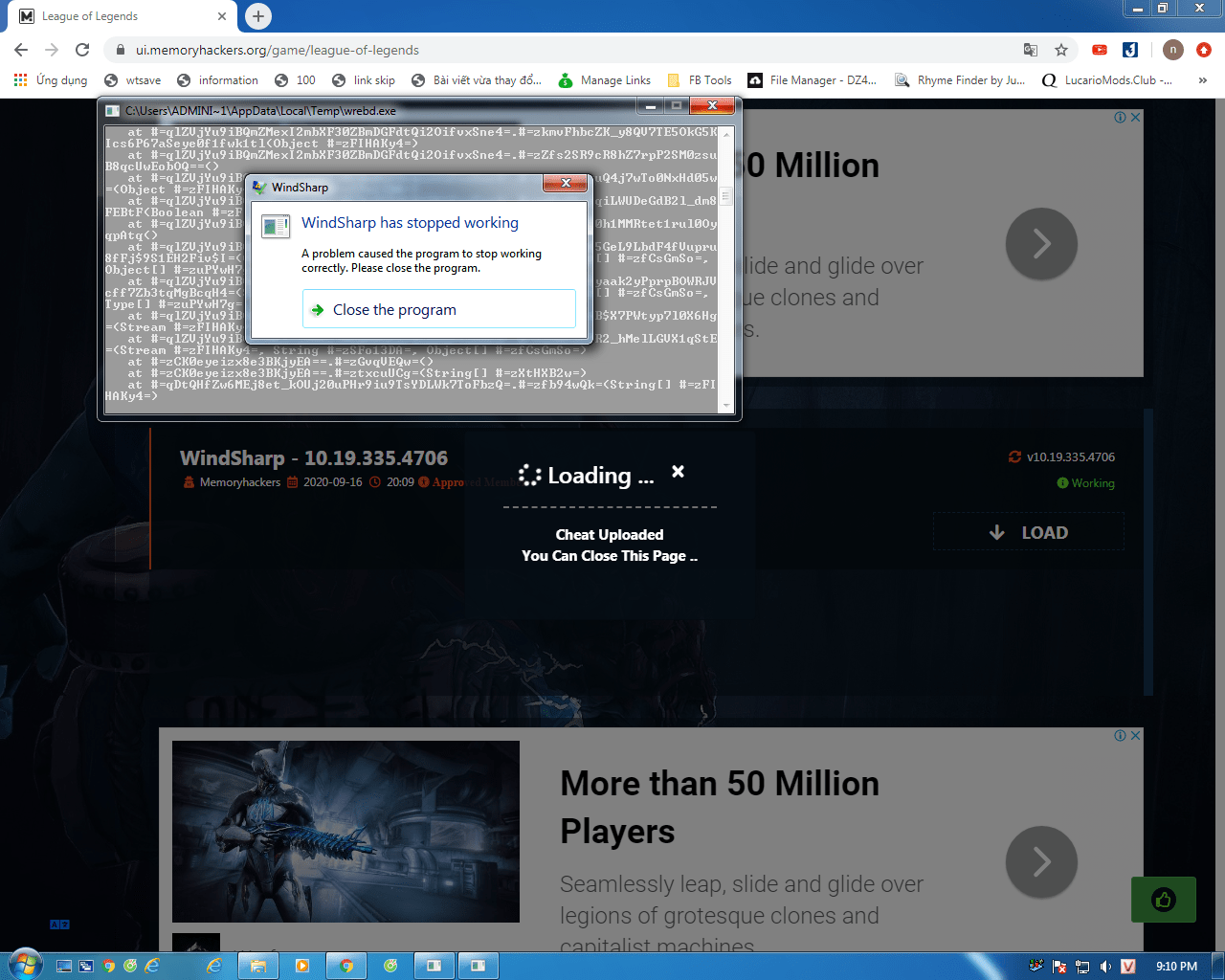Launch Chrome from the quick launch bar
This screenshot has height=980, width=1225.
click(x=108, y=966)
